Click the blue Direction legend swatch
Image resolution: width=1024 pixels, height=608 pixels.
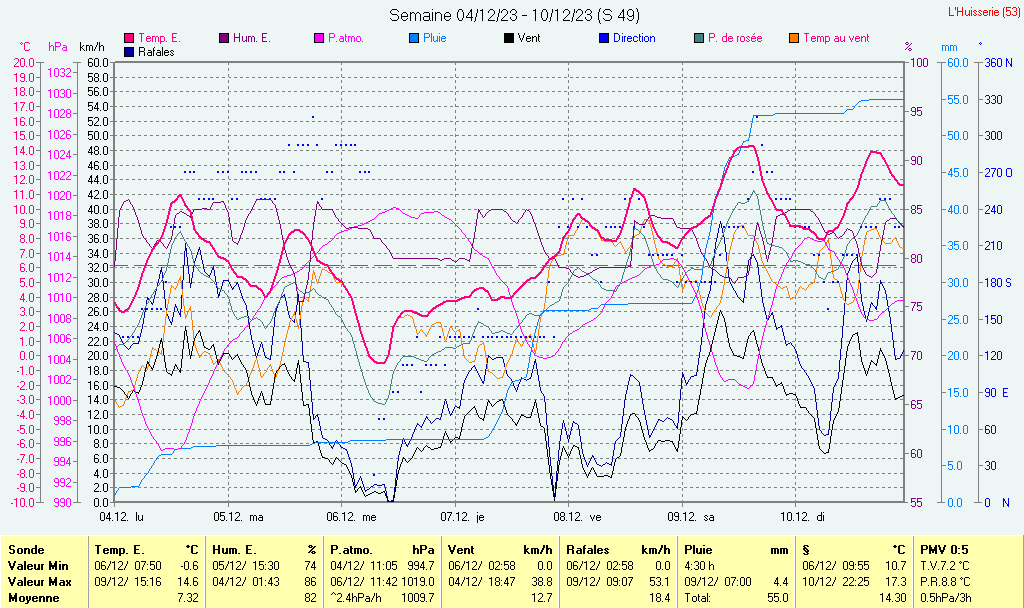[604, 39]
